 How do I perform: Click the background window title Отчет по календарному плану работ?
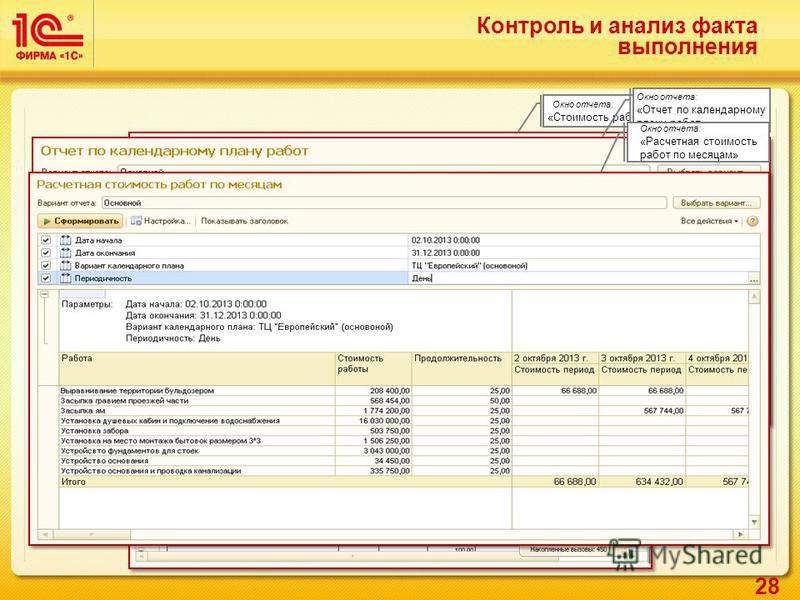(x=174, y=152)
